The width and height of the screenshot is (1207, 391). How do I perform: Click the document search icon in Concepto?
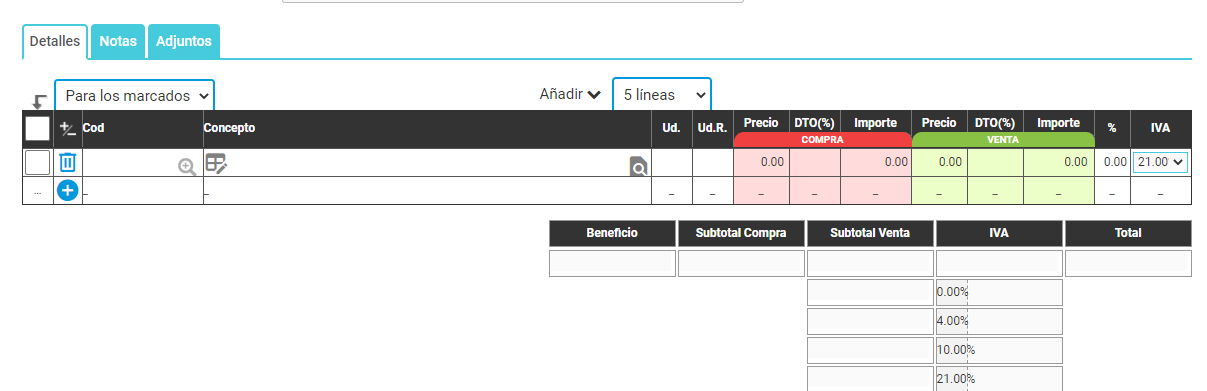pyautogui.click(x=639, y=167)
